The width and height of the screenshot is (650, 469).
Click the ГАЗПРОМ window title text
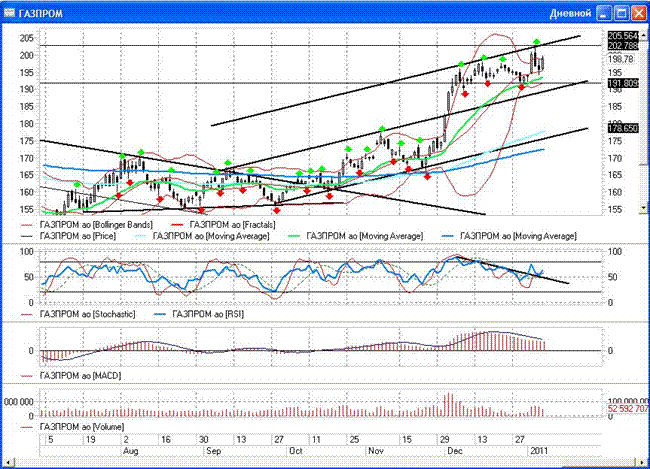tap(41, 14)
